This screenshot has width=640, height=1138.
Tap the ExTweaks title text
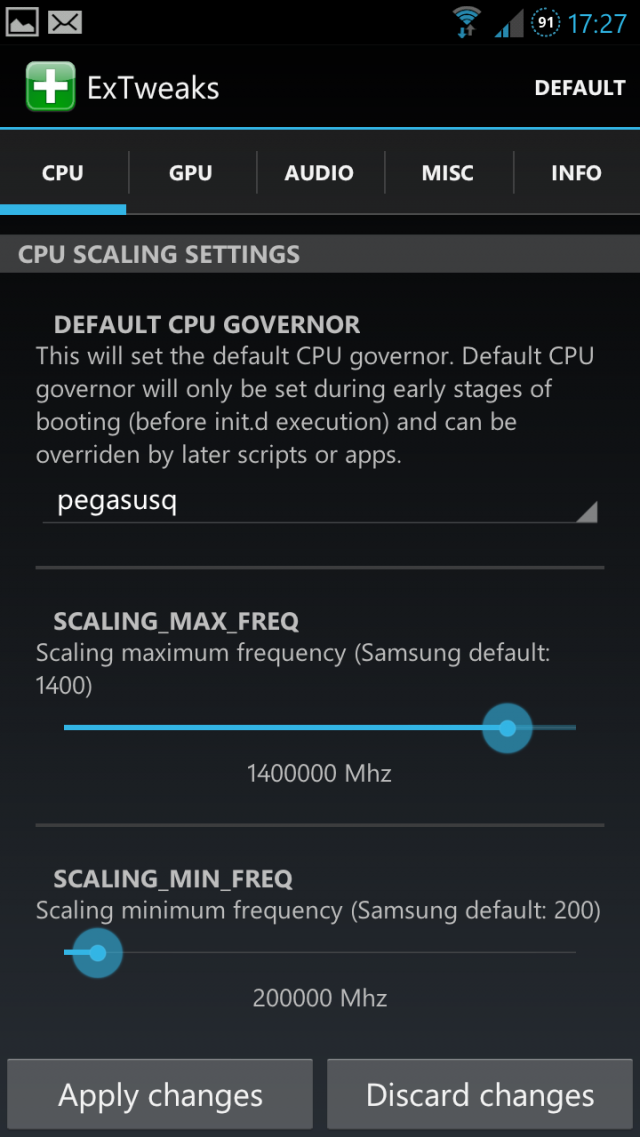[x=153, y=88]
